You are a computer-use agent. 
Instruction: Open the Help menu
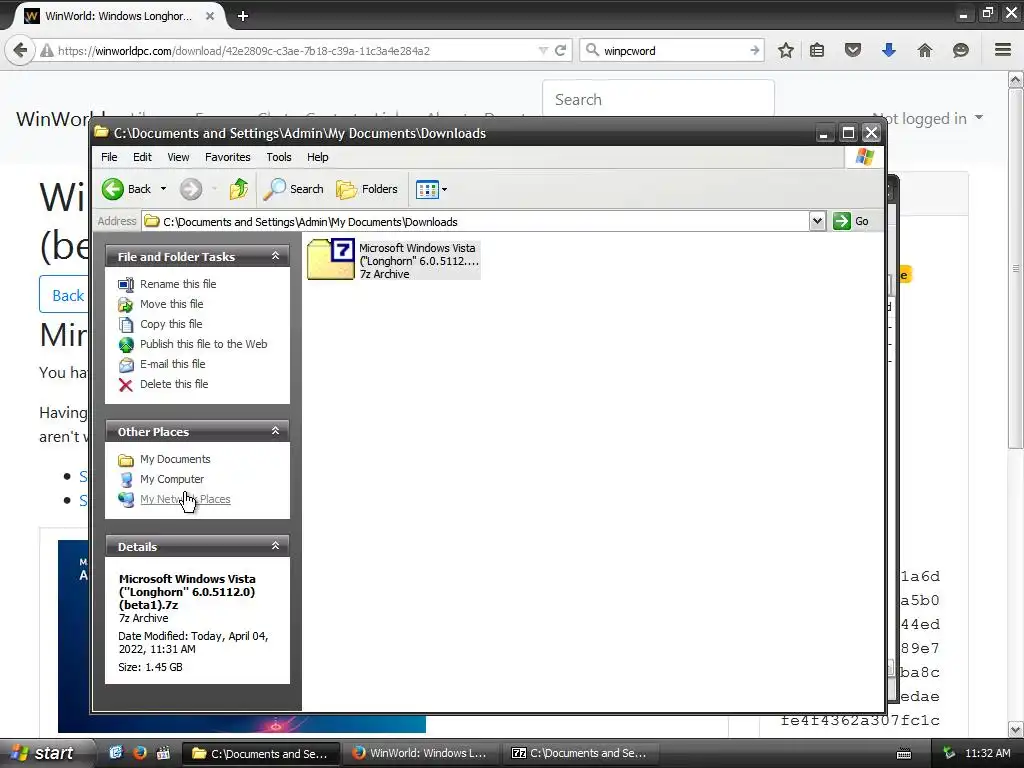click(x=317, y=157)
